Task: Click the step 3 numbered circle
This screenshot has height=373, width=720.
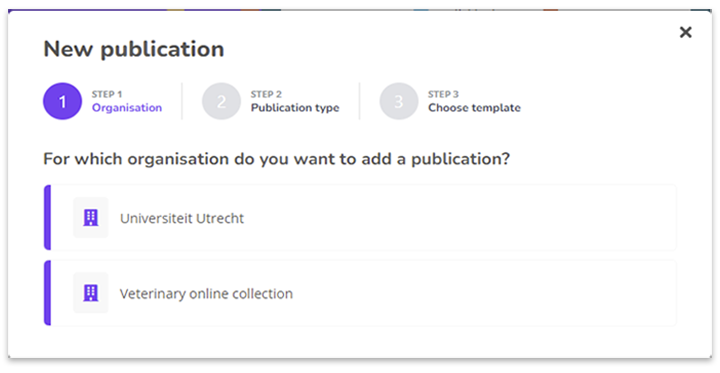Action: click(399, 102)
